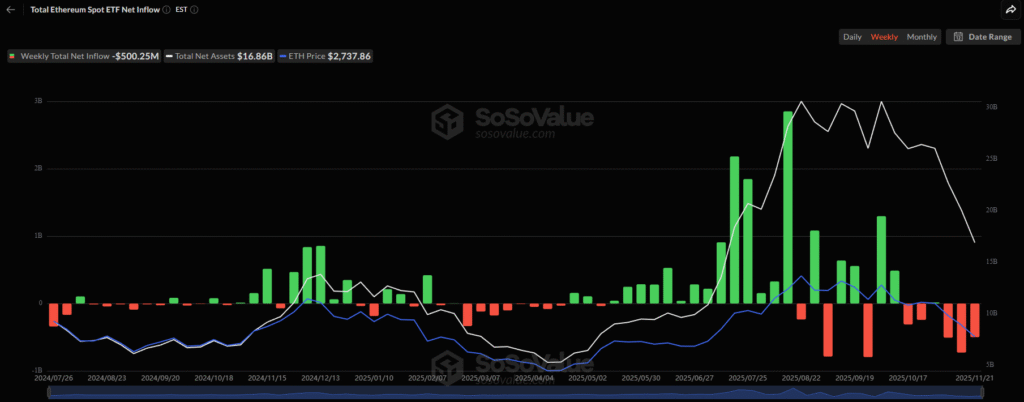The height and width of the screenshot is (402, 1024).
Task: Click the 30B right axis label
Action: tap(991, 106)
